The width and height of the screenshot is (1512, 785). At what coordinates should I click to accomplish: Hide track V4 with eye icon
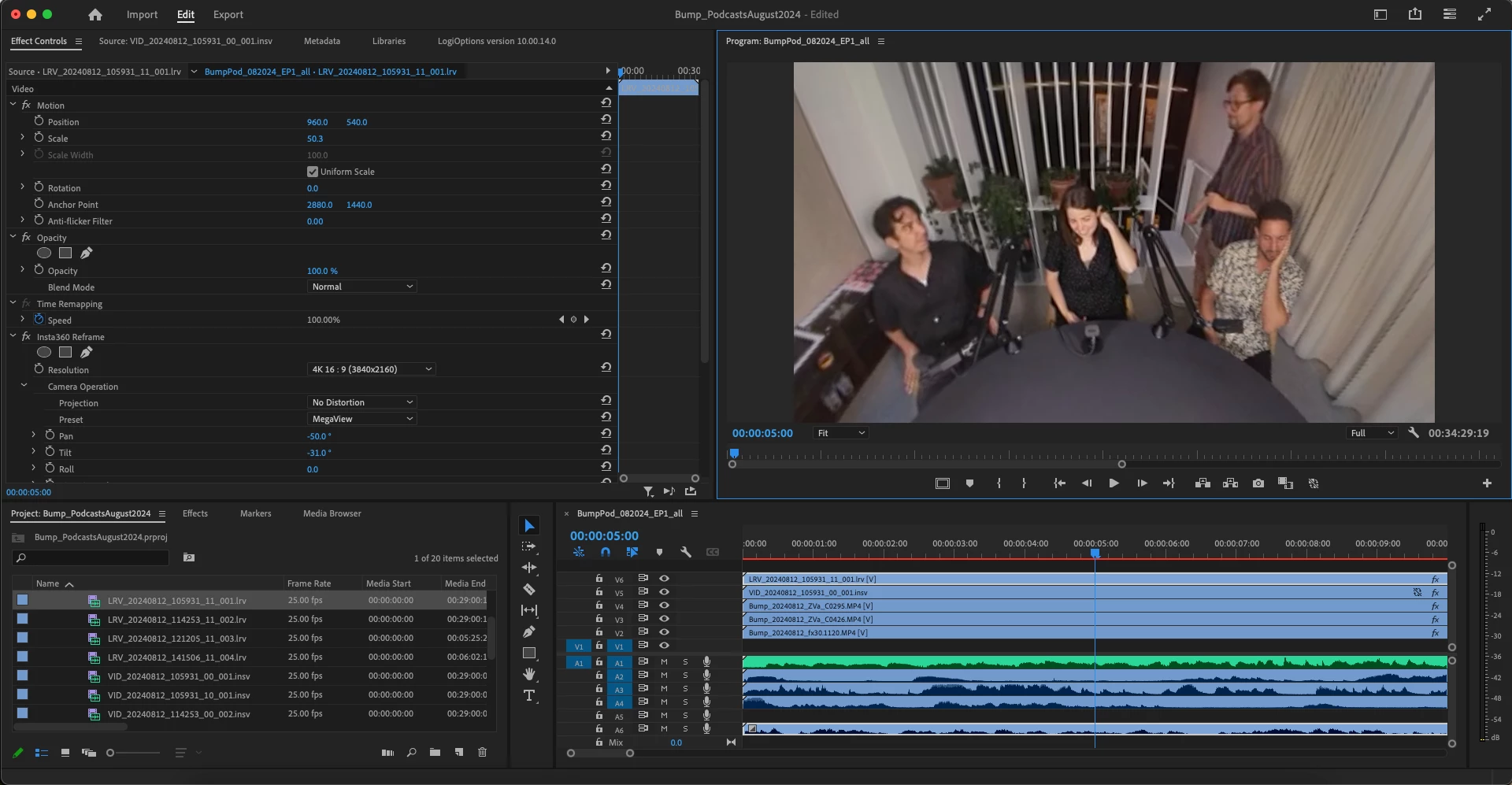664,605
